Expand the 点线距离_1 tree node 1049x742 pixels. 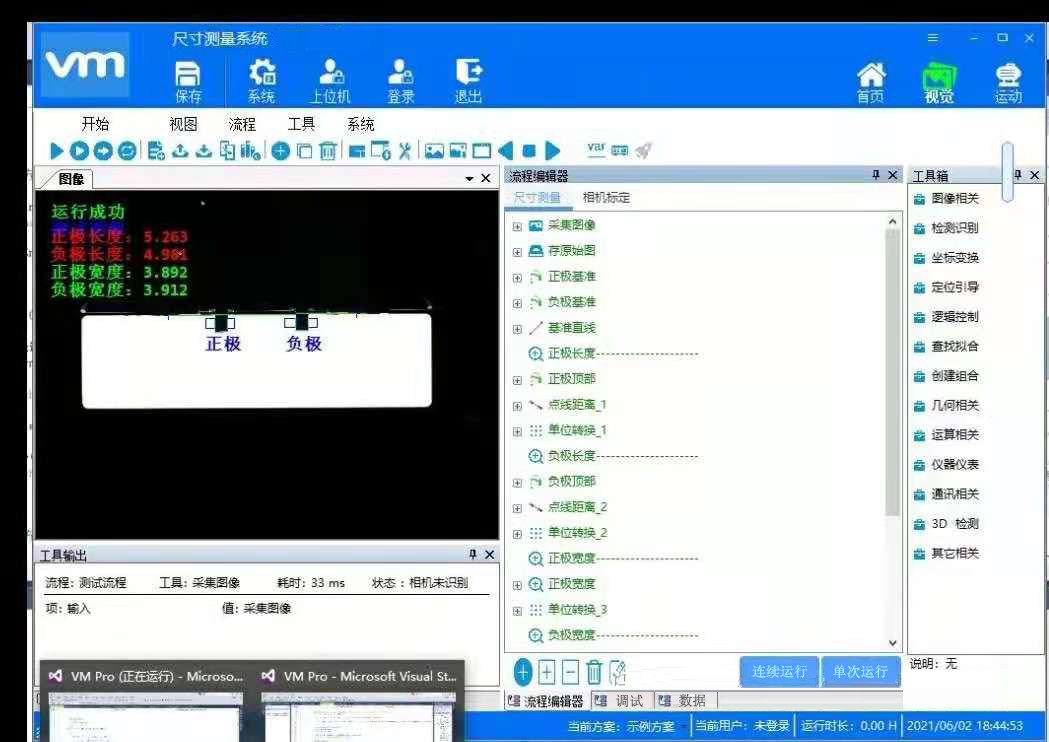[517, 406]
